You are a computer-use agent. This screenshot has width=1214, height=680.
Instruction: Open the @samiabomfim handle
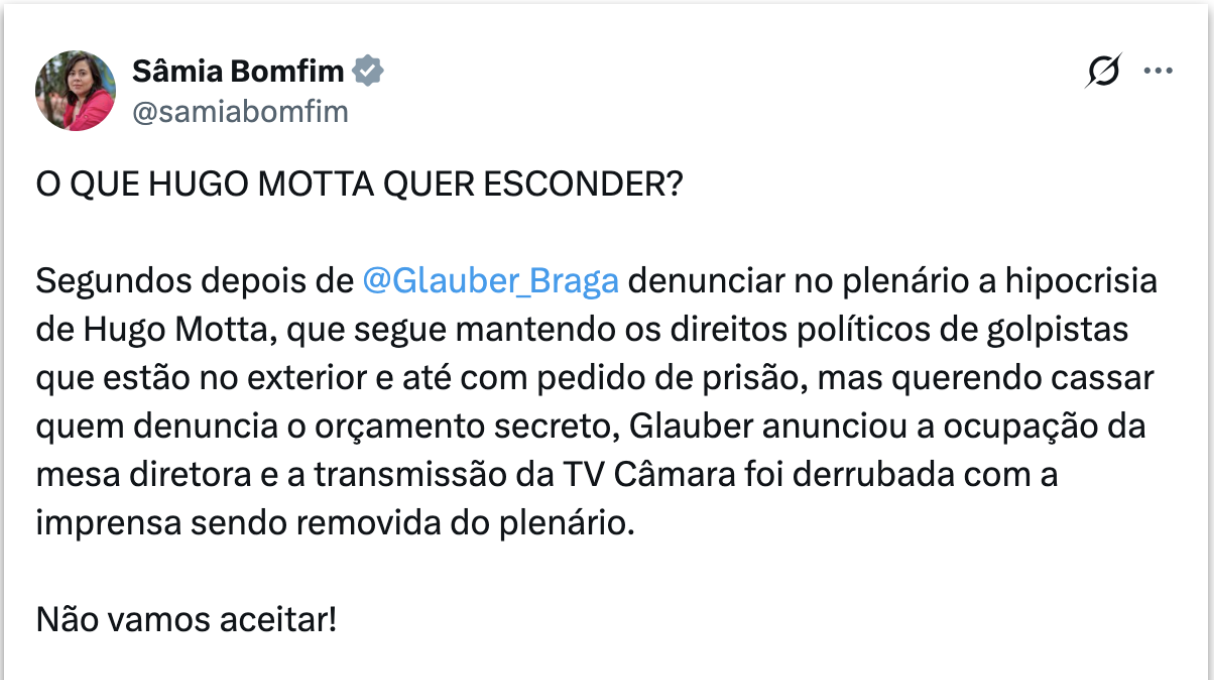[240, 112]
